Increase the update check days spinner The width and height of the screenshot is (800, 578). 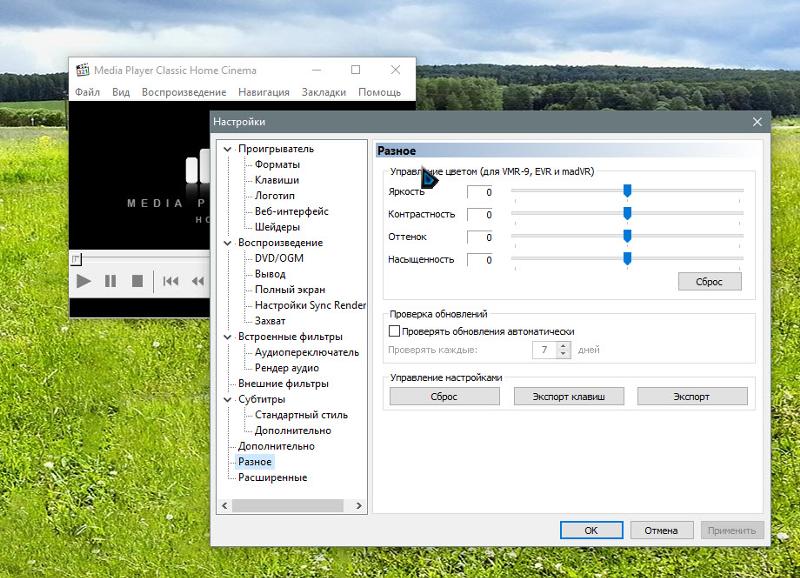pos(563,346)
